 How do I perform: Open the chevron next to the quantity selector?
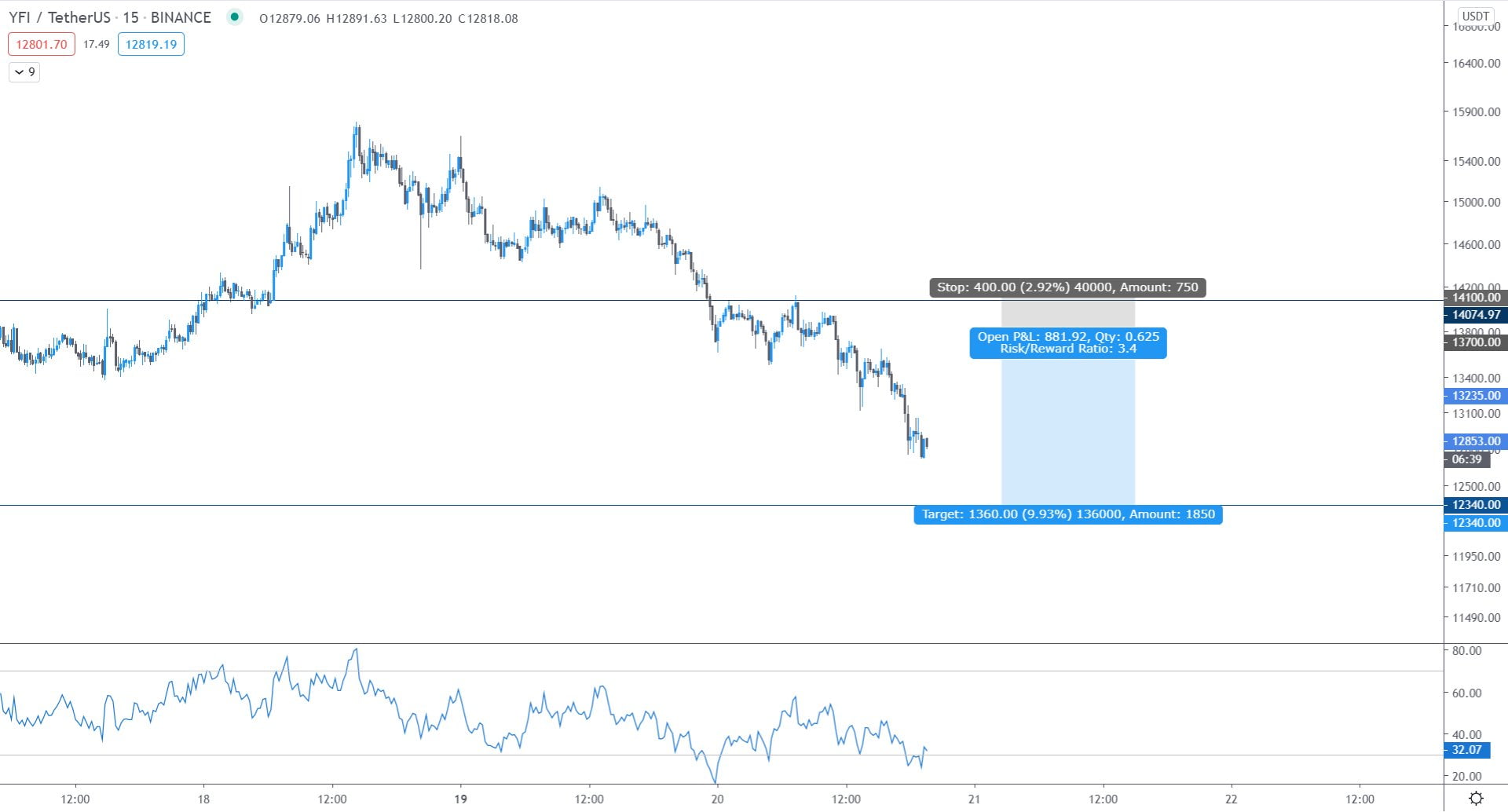(18, 71)
